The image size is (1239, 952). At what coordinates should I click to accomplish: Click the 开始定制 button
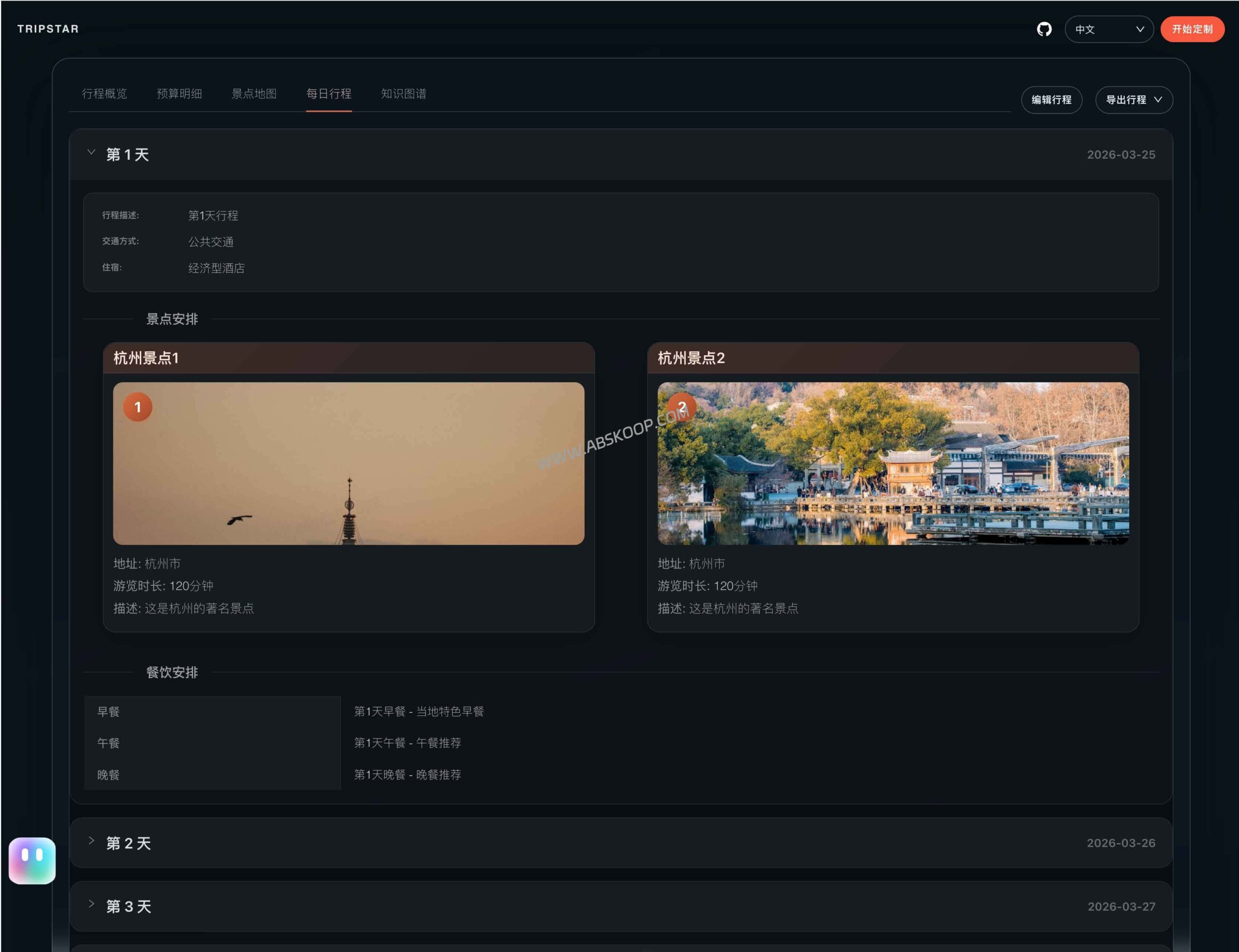click(x=1192, y=29)
